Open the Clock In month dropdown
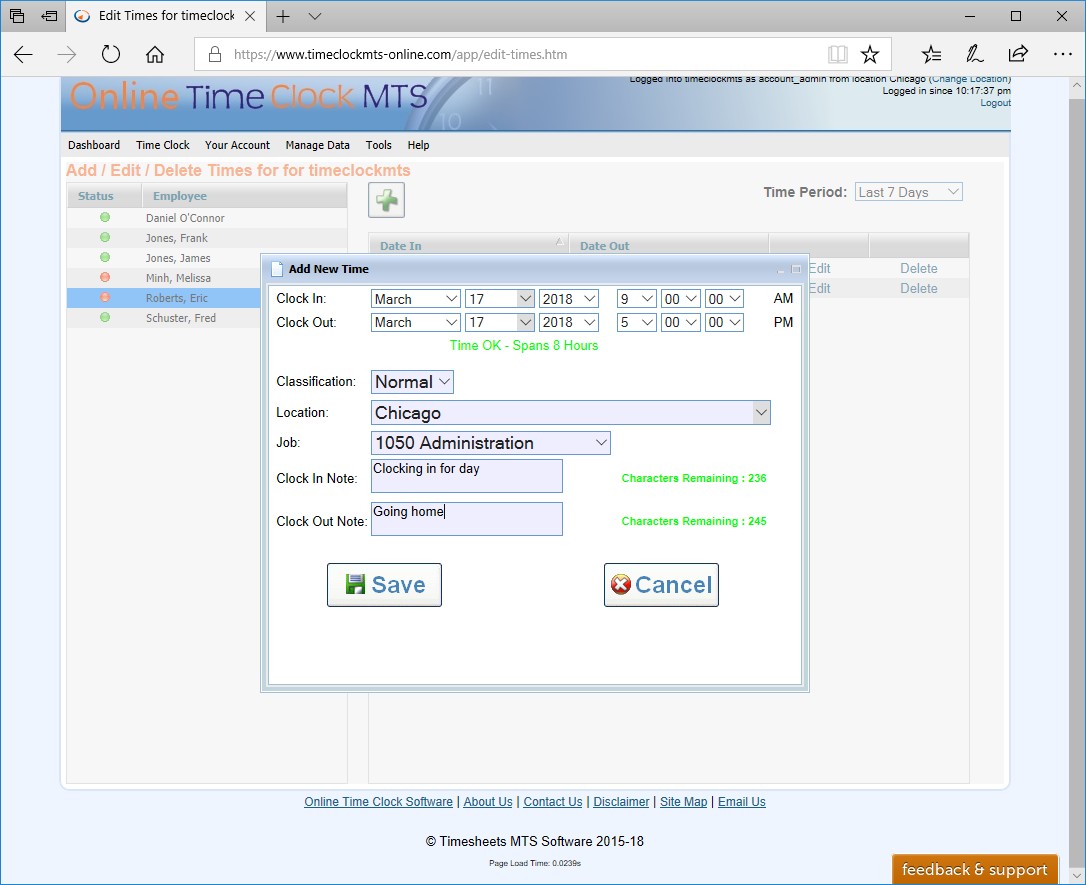Screen dimensions: 1086x885 click(x=415, y=299)
